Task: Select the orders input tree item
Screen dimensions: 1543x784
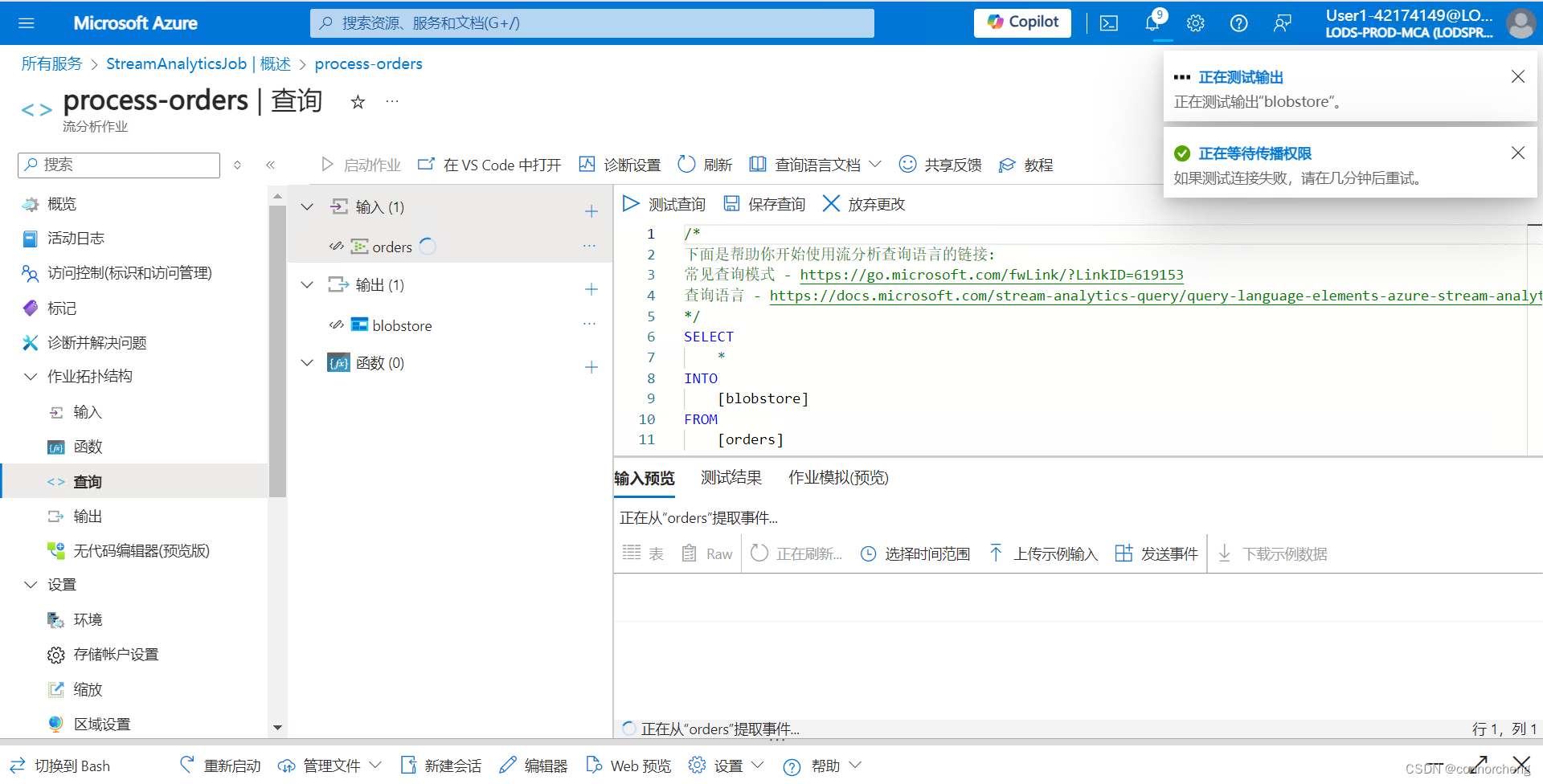Action: click(392, 247)
